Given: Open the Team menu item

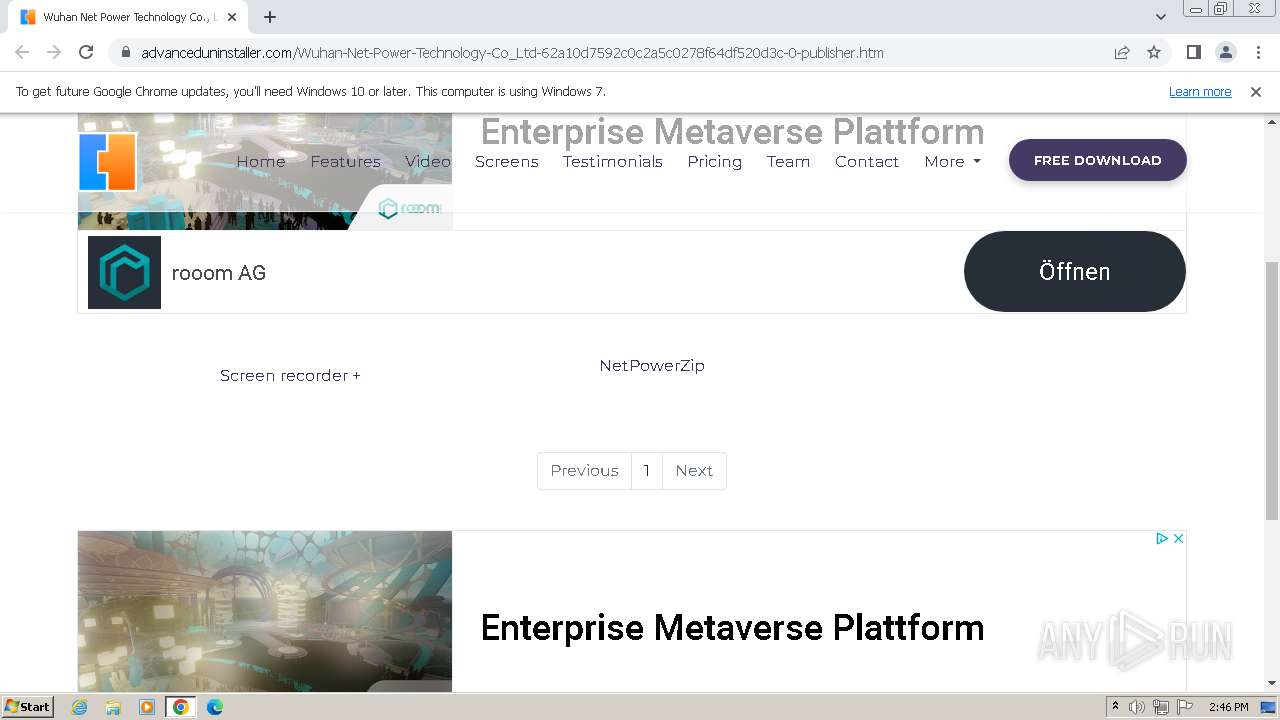Looking at the screenshot, I should tap(788, 161).
